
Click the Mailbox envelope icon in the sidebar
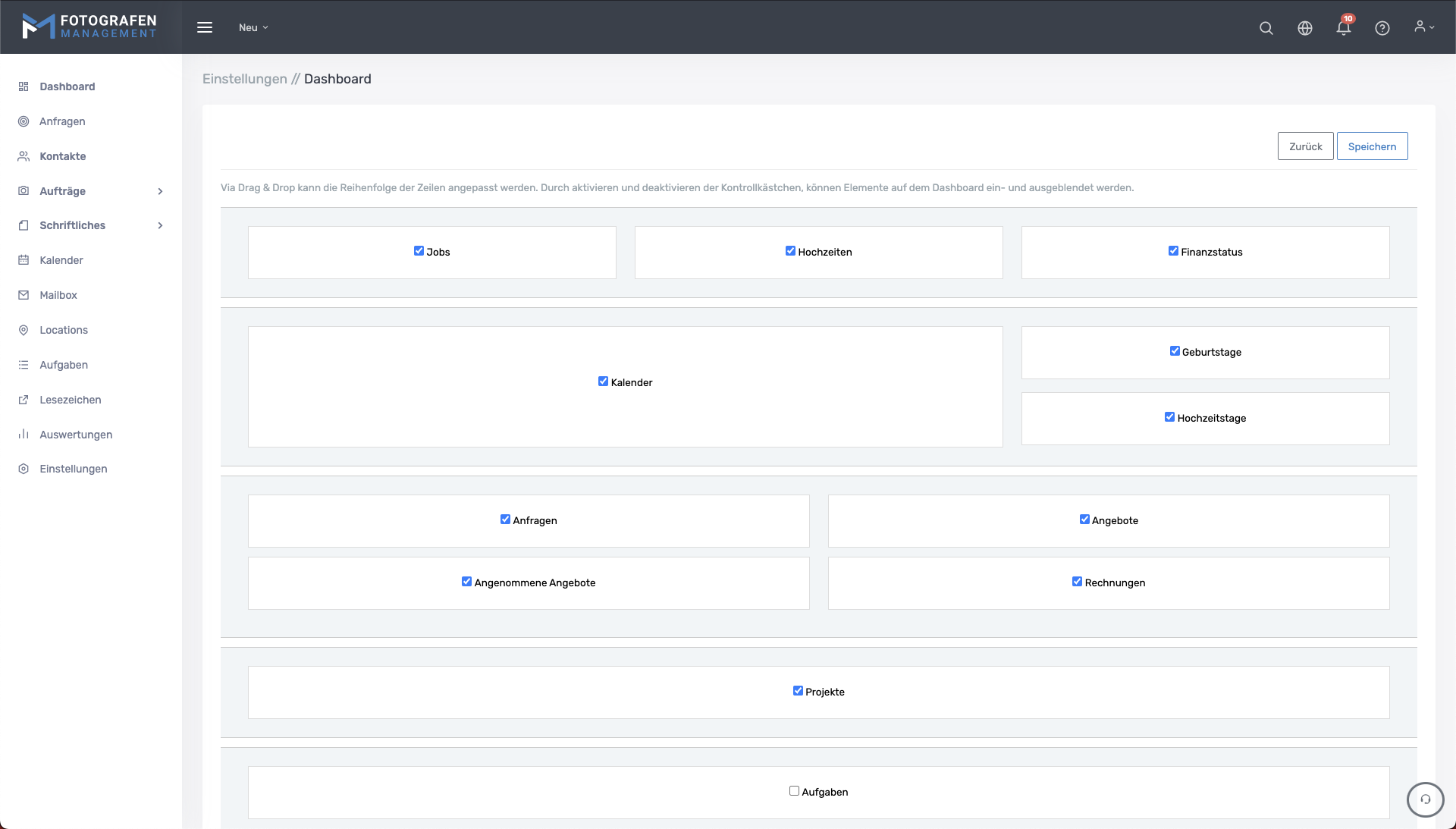pyautogui.click(x=24, y=295)
